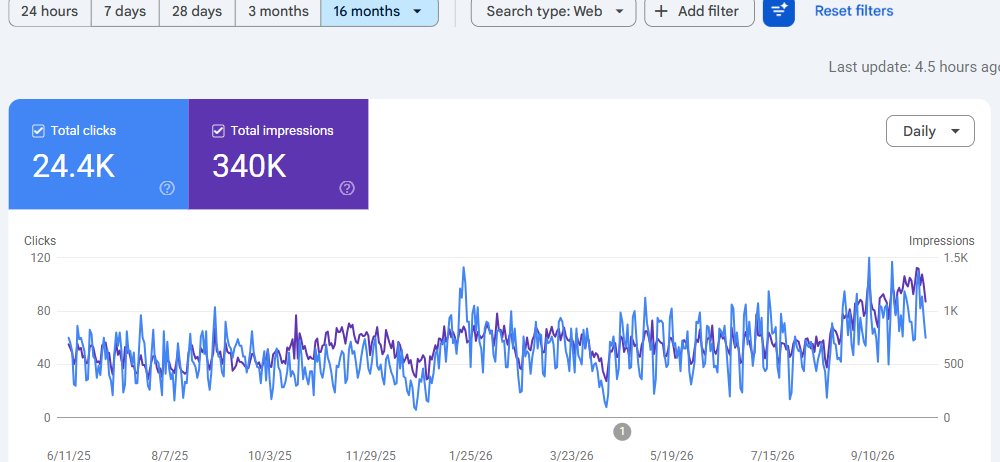Click the 340K total impressions value
The image size is (1000, 462).
pos(249,166)
